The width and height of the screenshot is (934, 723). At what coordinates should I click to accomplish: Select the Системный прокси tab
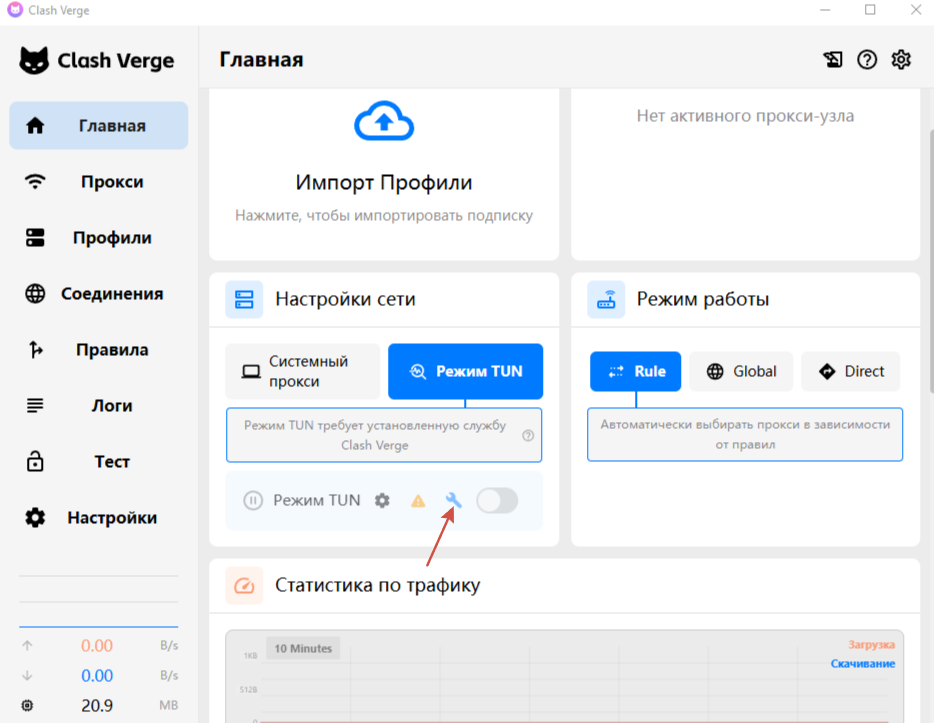[x=303, y=371]
